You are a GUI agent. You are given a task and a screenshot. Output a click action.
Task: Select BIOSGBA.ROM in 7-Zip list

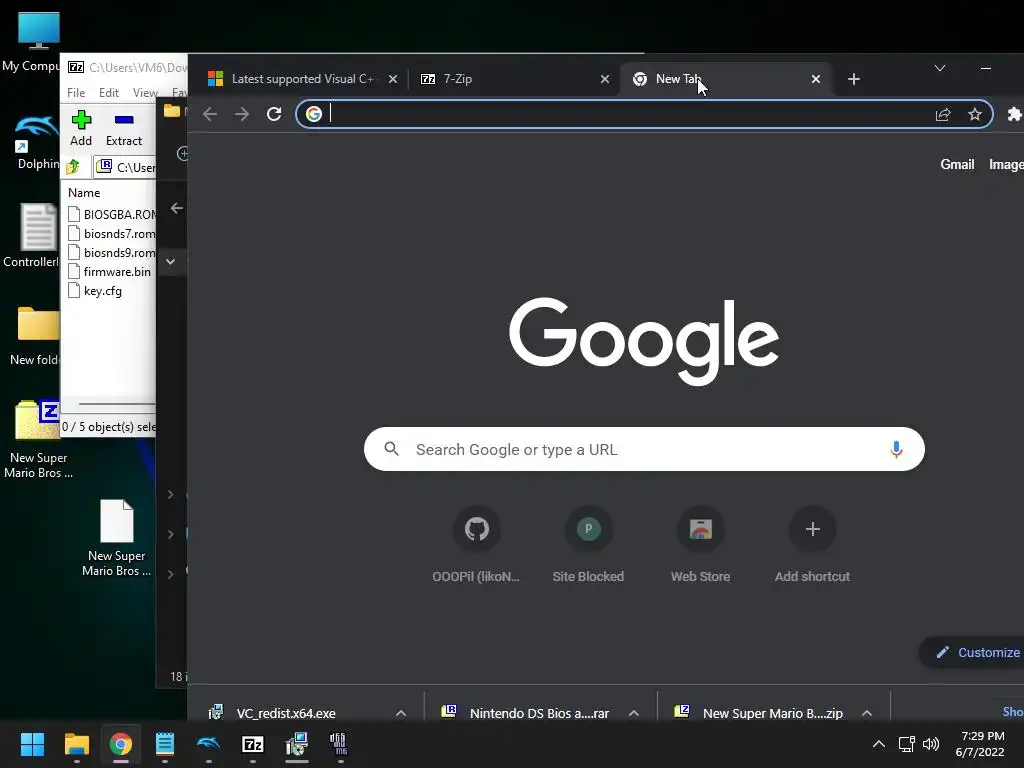[112, 214]
